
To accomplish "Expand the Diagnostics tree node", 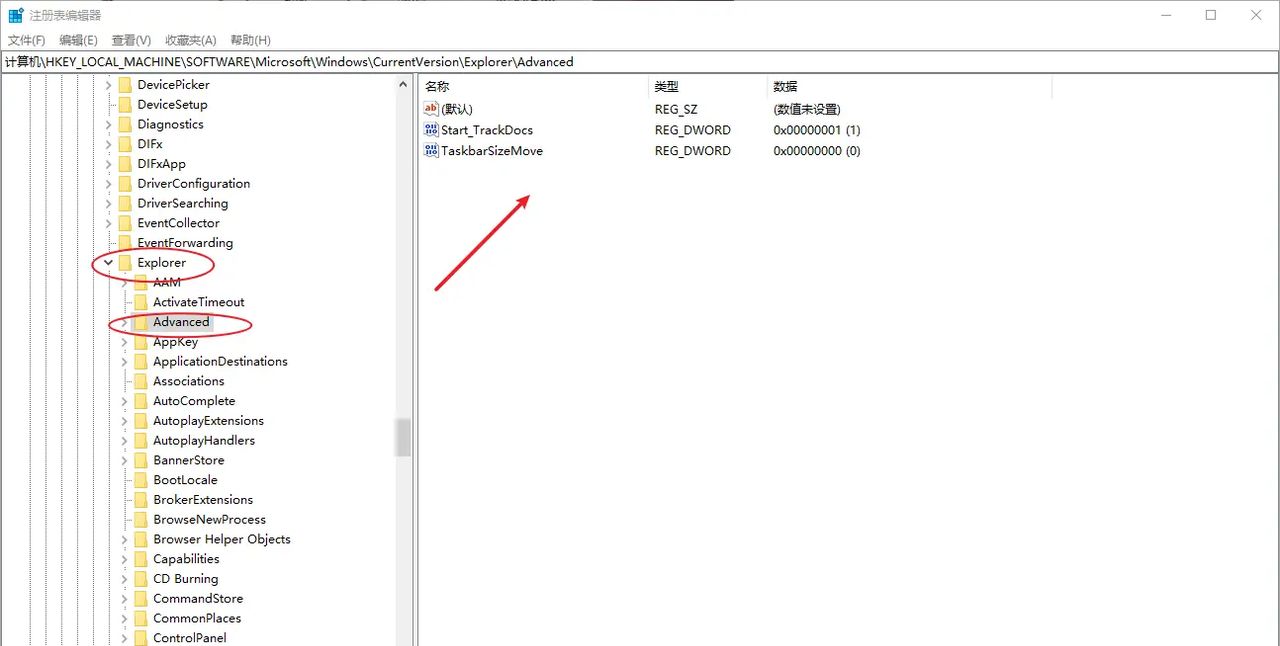I will click(109, 125).
